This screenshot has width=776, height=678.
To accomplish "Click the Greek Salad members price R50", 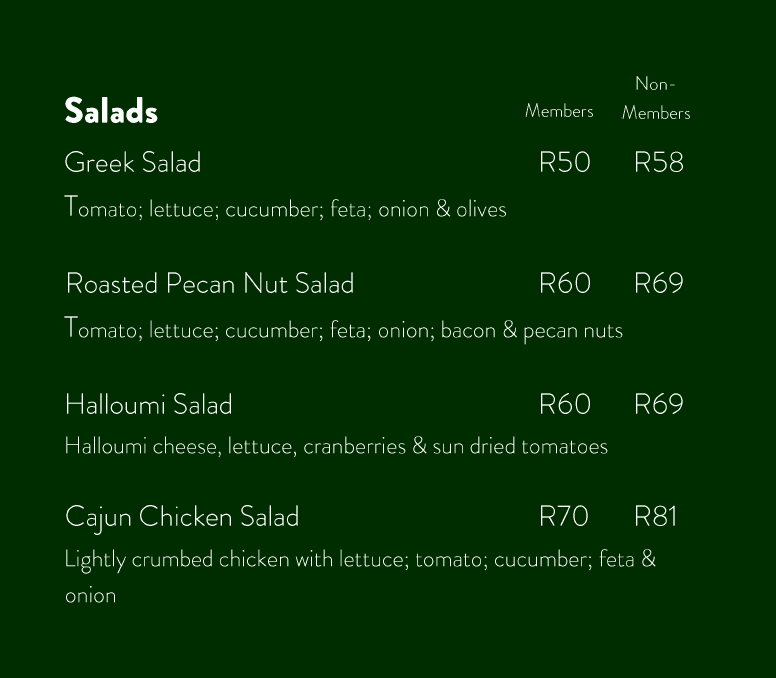I will (564, 163).
